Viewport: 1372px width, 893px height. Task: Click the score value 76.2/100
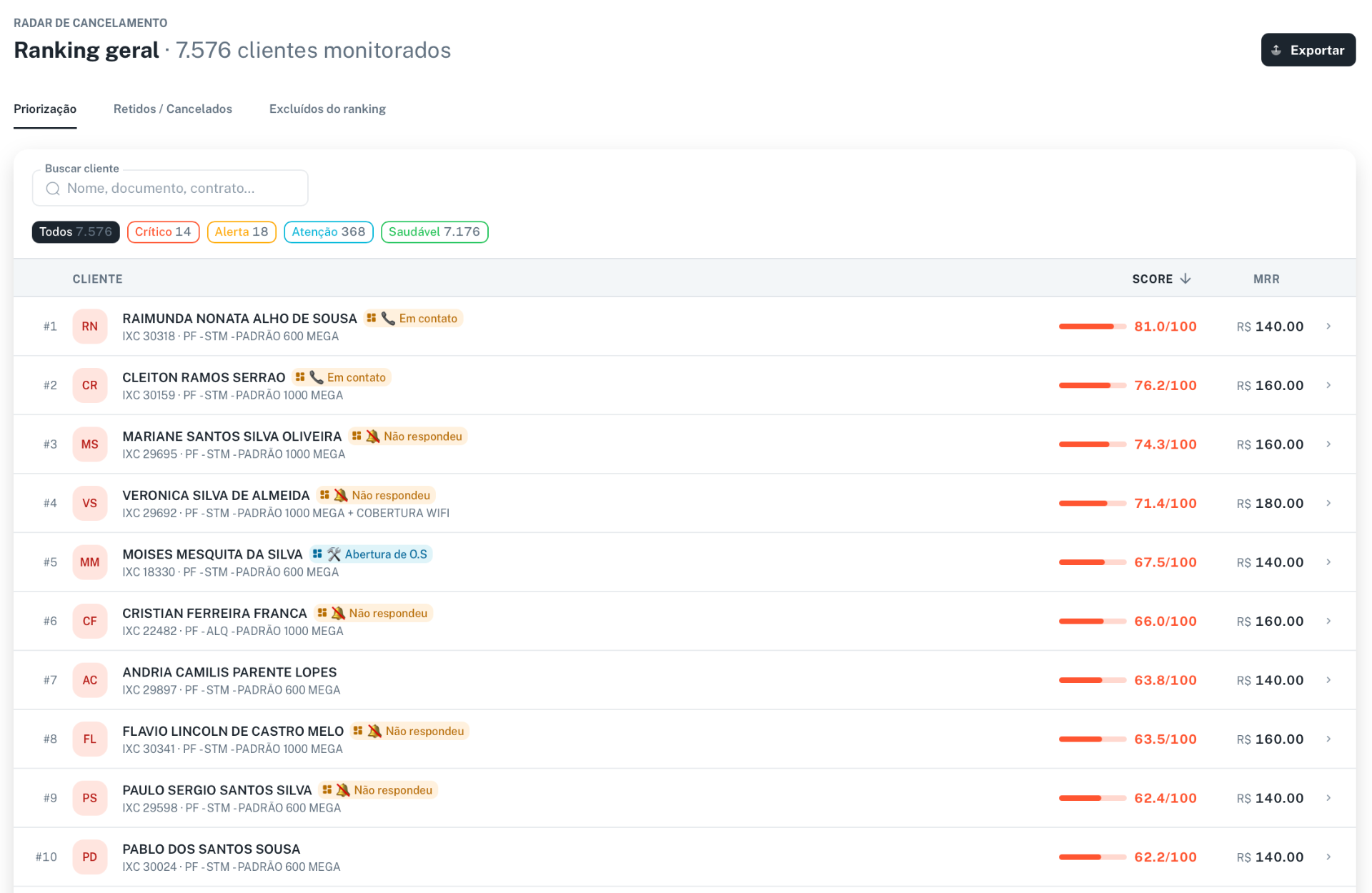[1165, 386]
